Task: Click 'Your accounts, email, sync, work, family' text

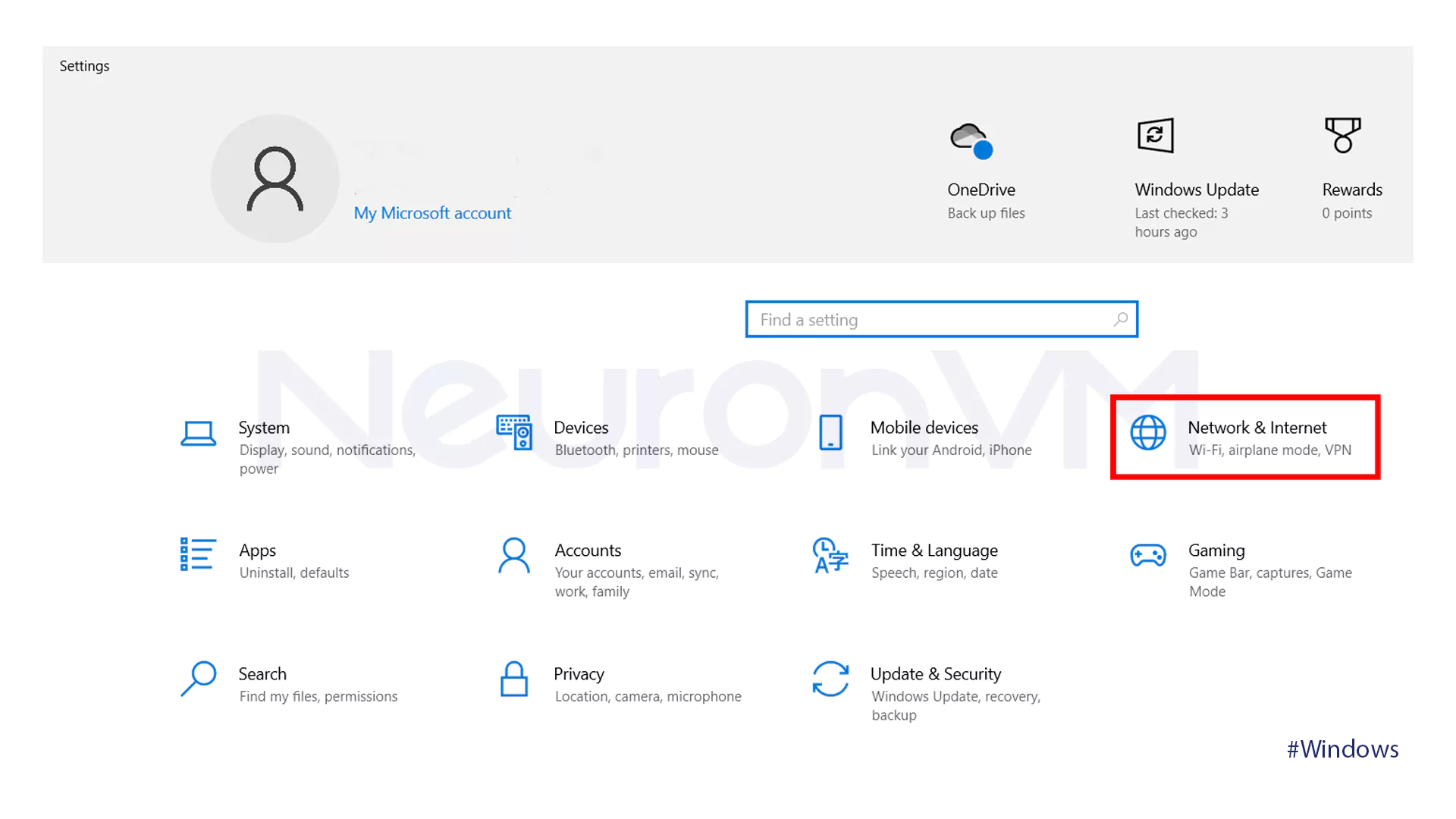Action: pyautogui.click(x=637, y=582)
